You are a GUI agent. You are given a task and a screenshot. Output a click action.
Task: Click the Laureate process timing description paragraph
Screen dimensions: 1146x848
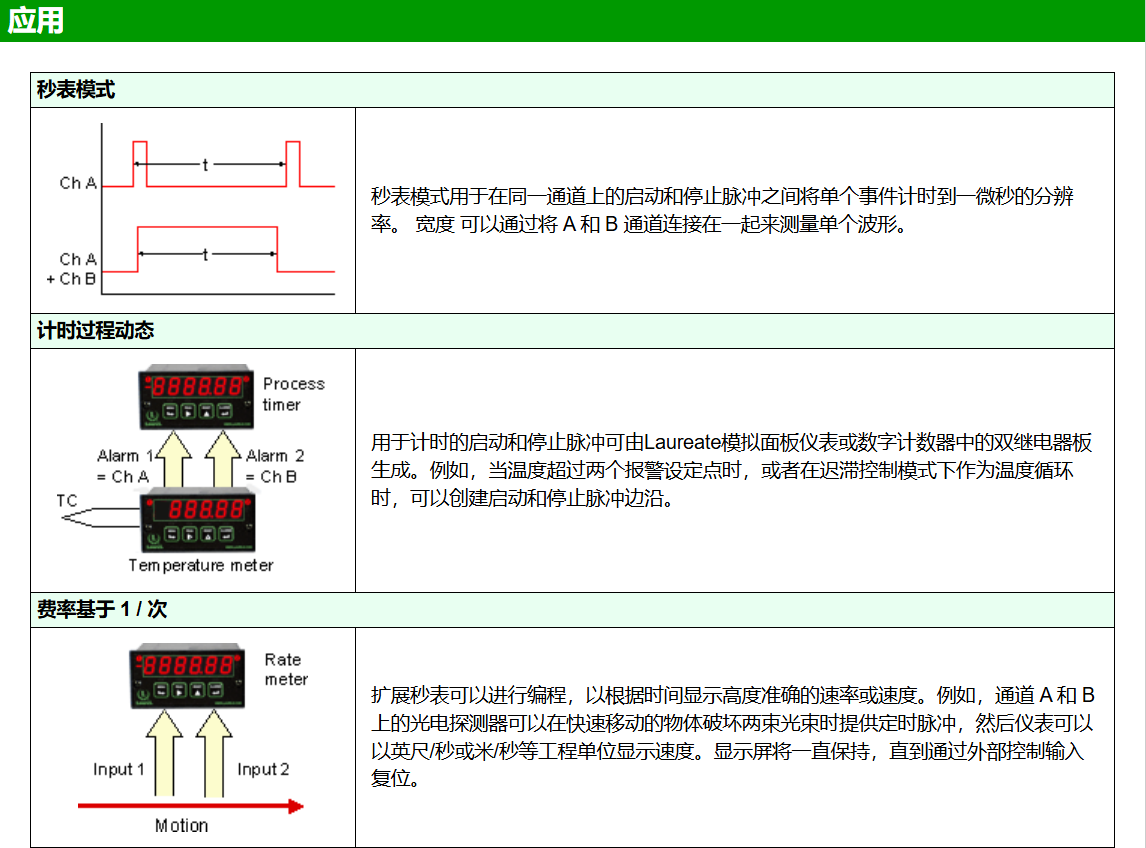coord(732,470)
